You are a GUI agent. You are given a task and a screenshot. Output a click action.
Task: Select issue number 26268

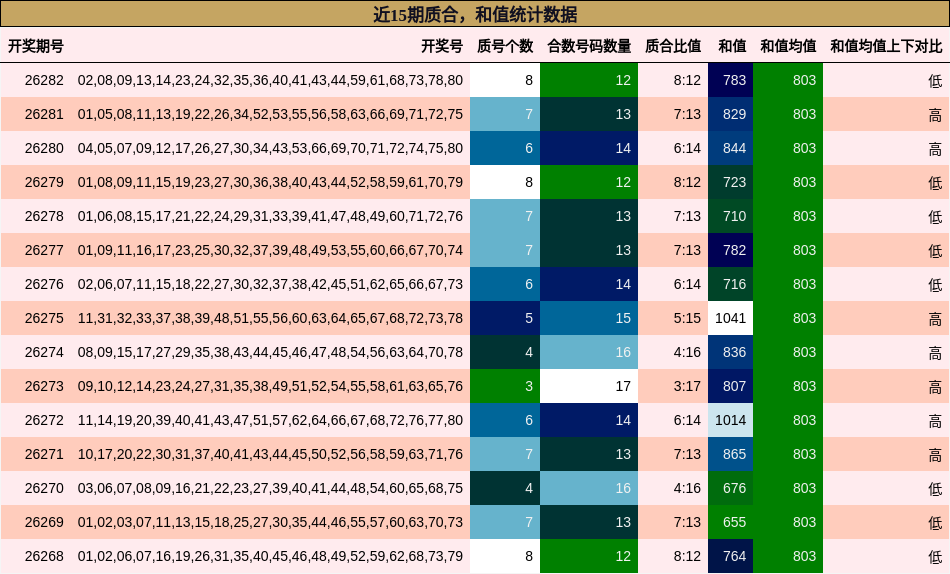click(x=44, y=555)
